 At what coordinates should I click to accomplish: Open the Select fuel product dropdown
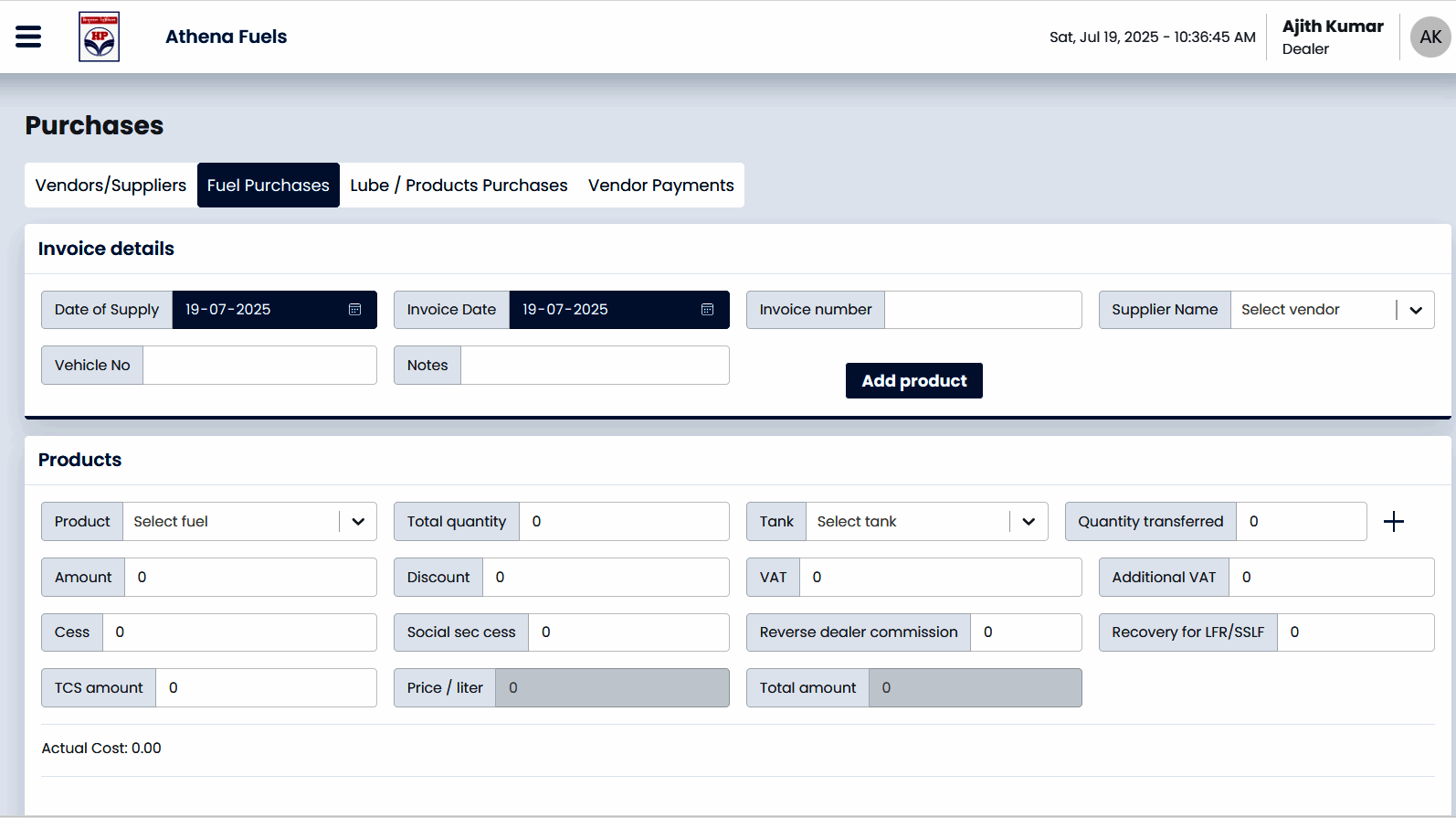click(x=357, y=522)
